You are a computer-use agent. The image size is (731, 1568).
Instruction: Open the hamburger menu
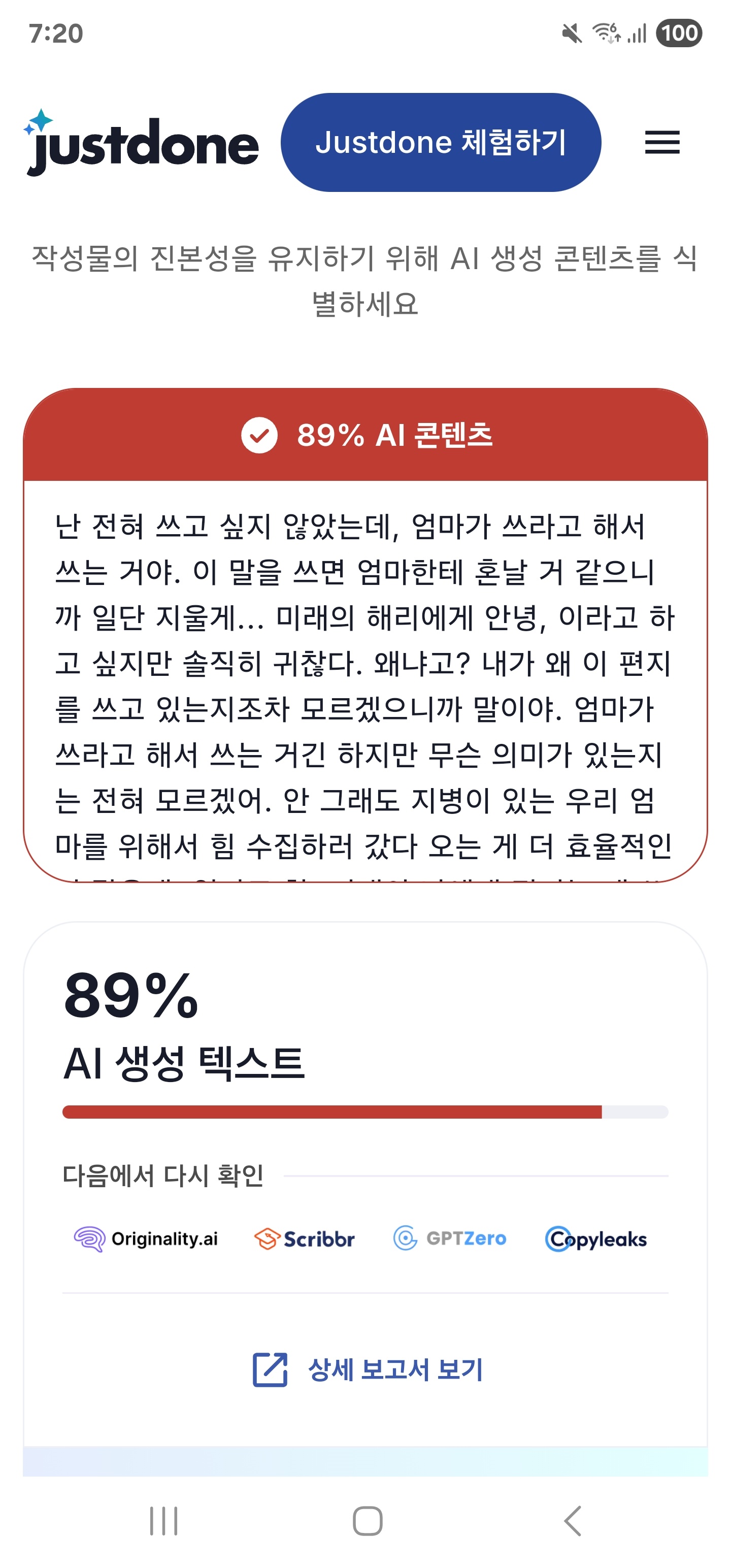(x=661, y=143)
